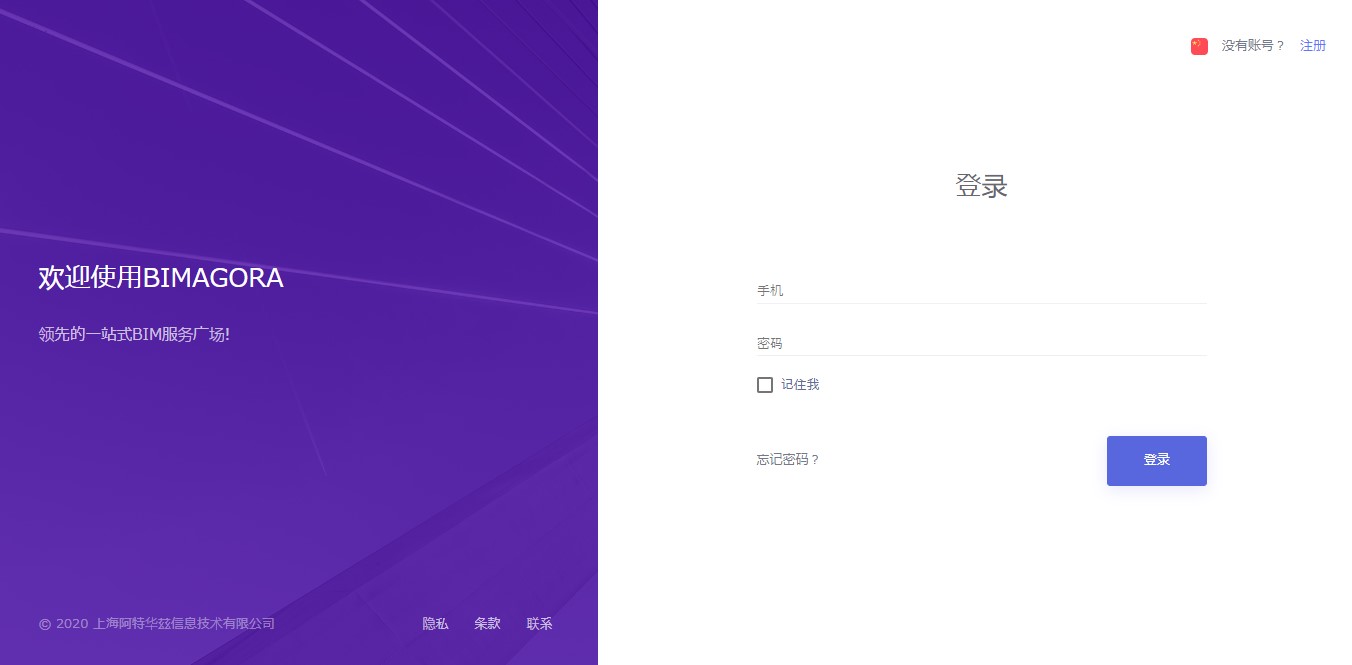The height and width of the screenshot is (665, 1352).
Task: Select the © 2020 上海阿特华兹 copyright text
Action: [157, 624]
